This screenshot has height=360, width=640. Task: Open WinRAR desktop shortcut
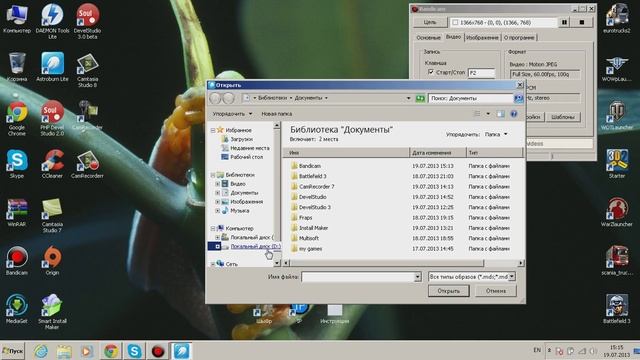(17, 212)
